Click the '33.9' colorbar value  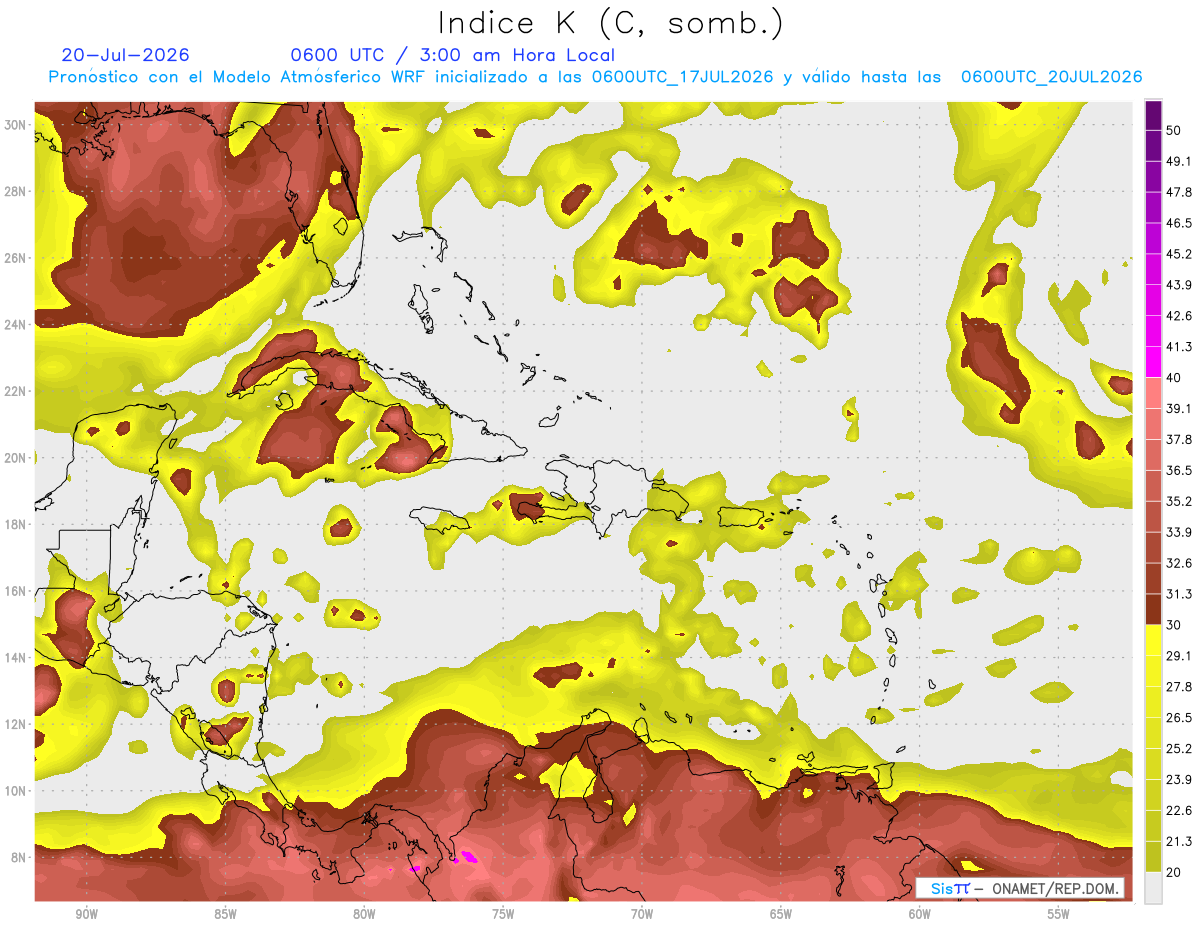tap(1179, 532)
